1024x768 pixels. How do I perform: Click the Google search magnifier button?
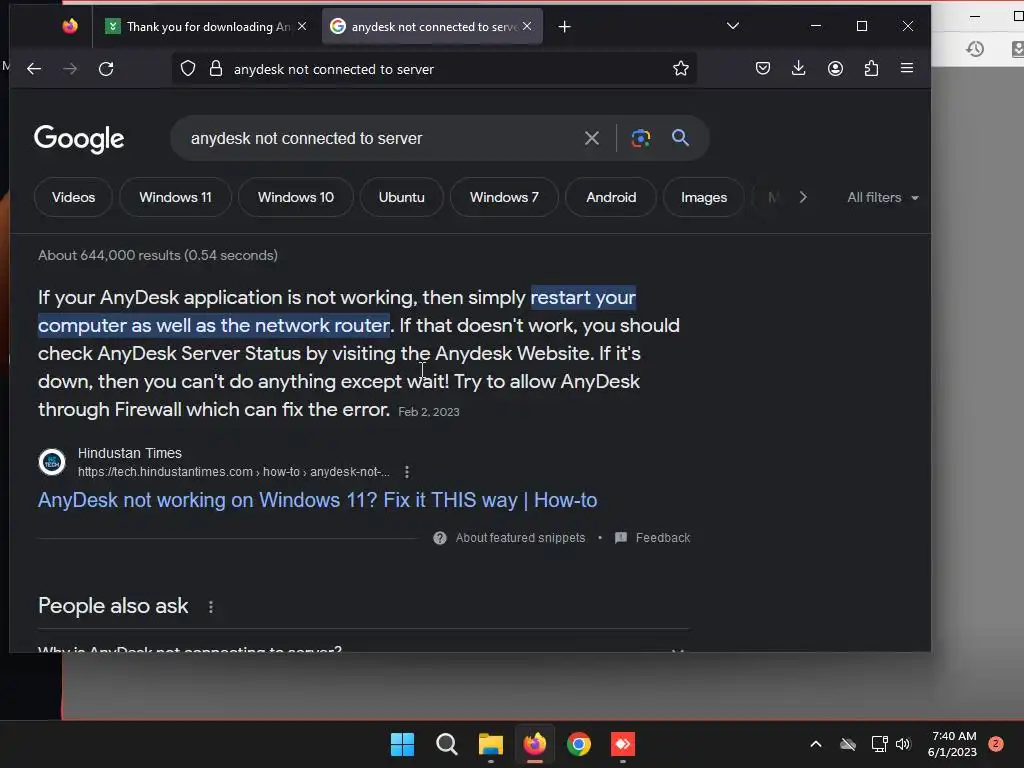[x=680, y=138]
